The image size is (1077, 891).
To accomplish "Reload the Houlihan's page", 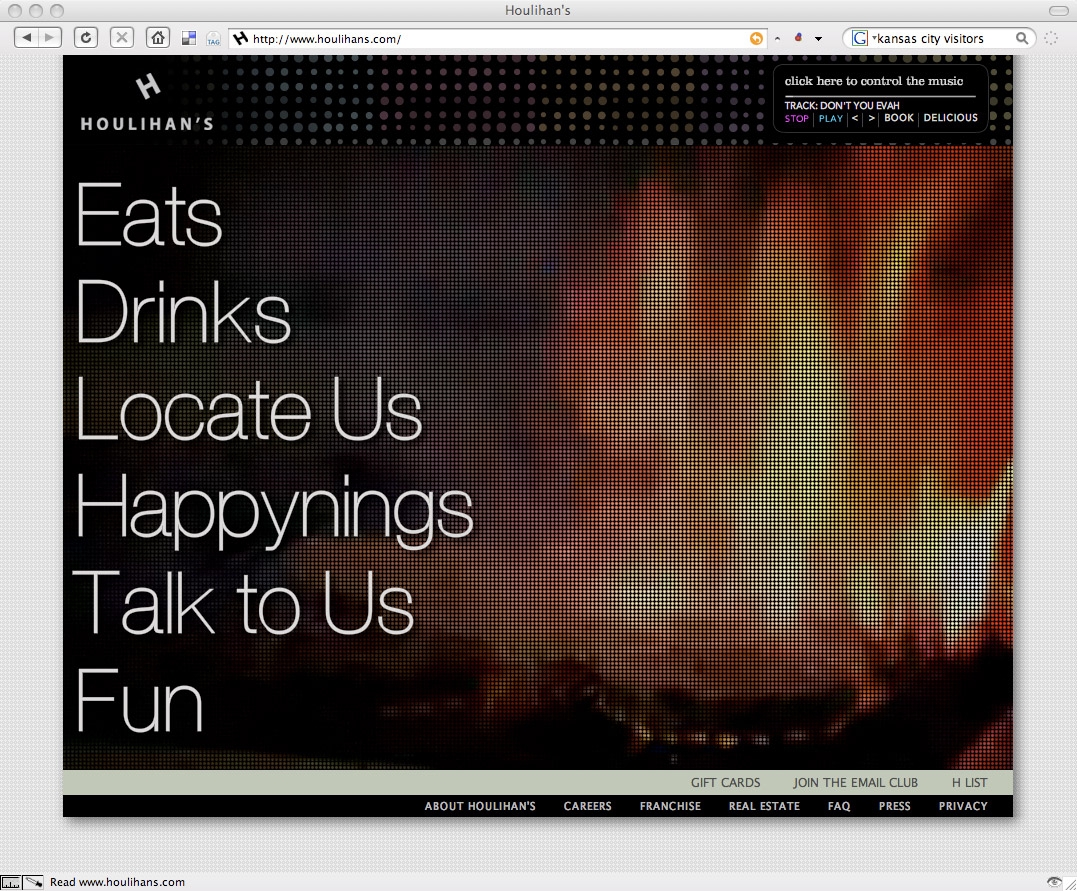I will [x=86, y=38].
